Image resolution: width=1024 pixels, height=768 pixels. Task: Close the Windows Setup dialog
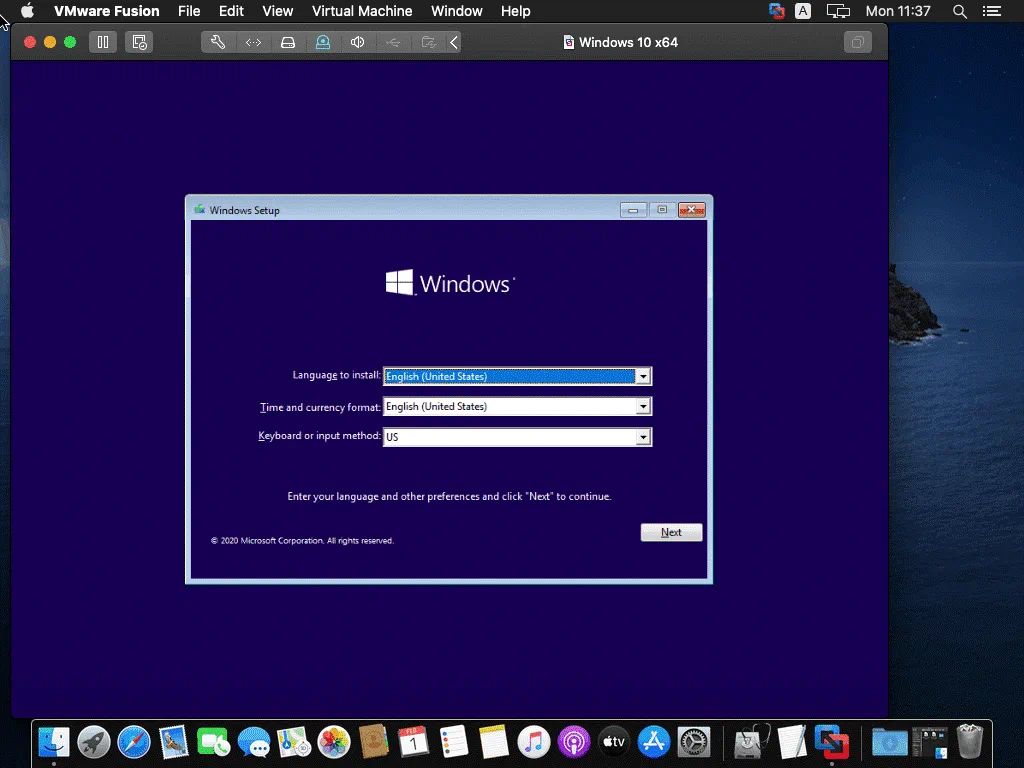click(x=692, y=210)
